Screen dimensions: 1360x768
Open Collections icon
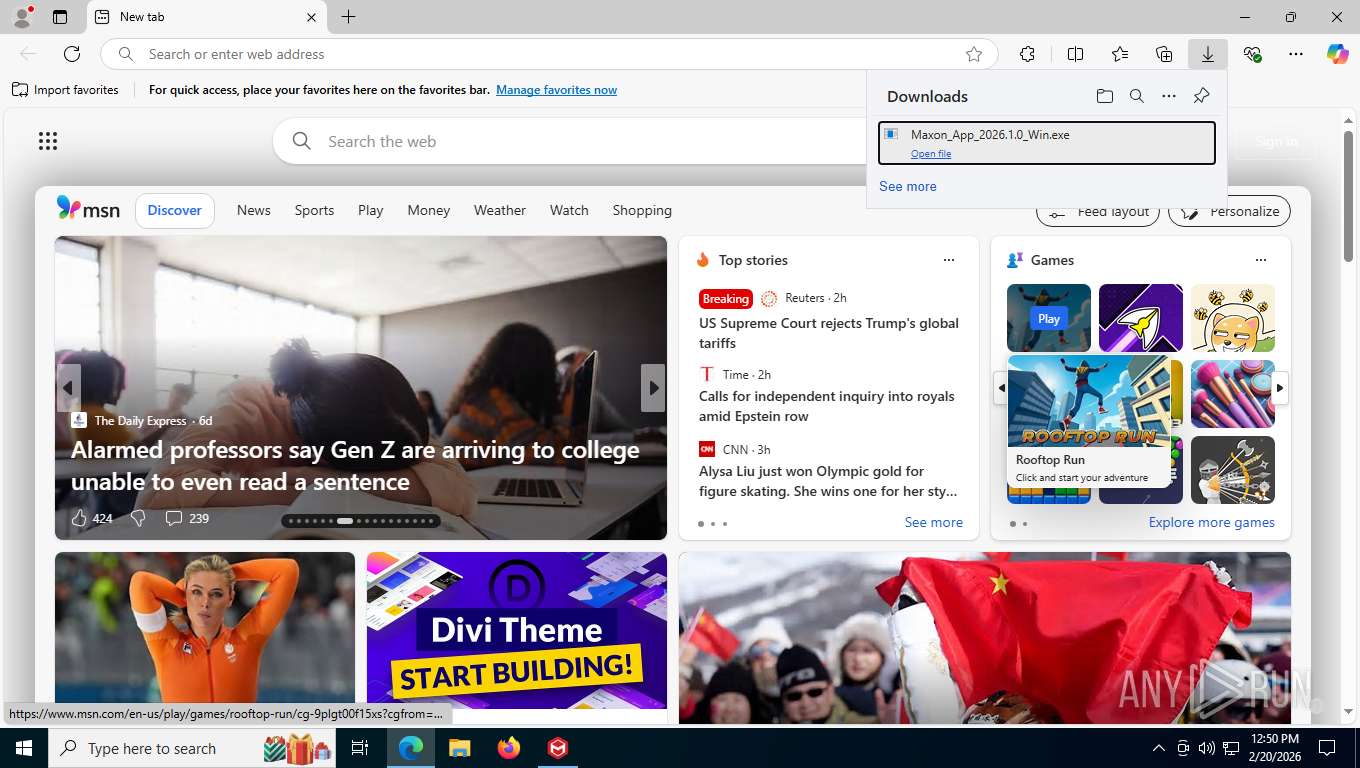click(1164, 54)
